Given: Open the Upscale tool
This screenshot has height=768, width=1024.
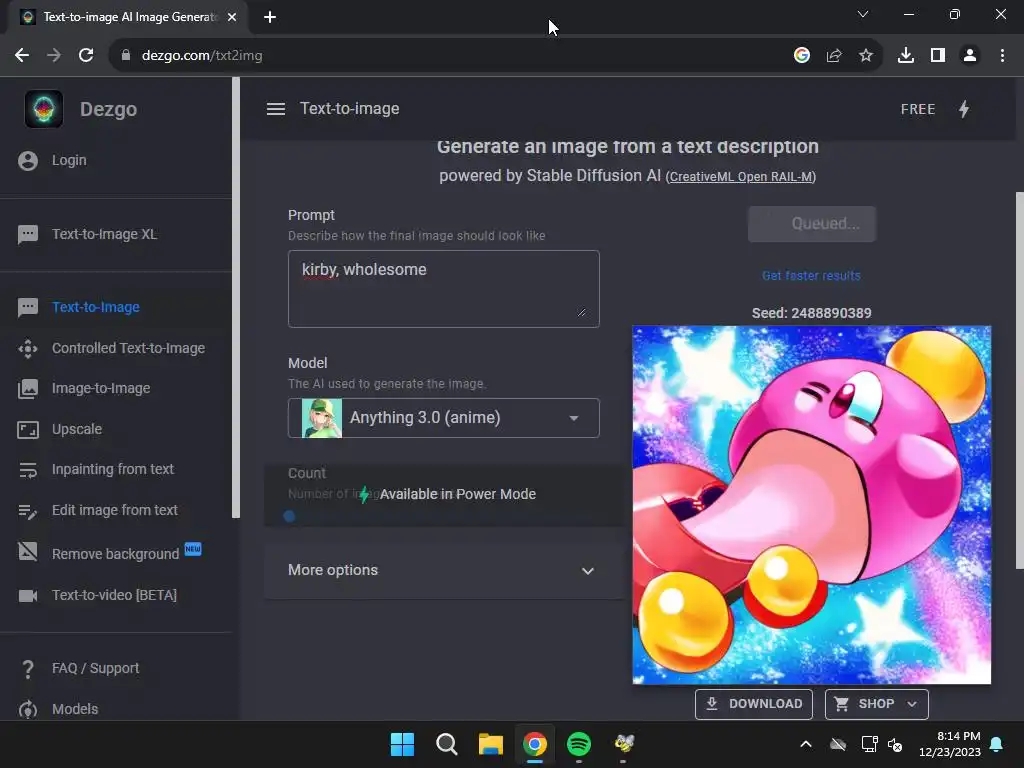Looking at the screenshot, I should (76, 429).
